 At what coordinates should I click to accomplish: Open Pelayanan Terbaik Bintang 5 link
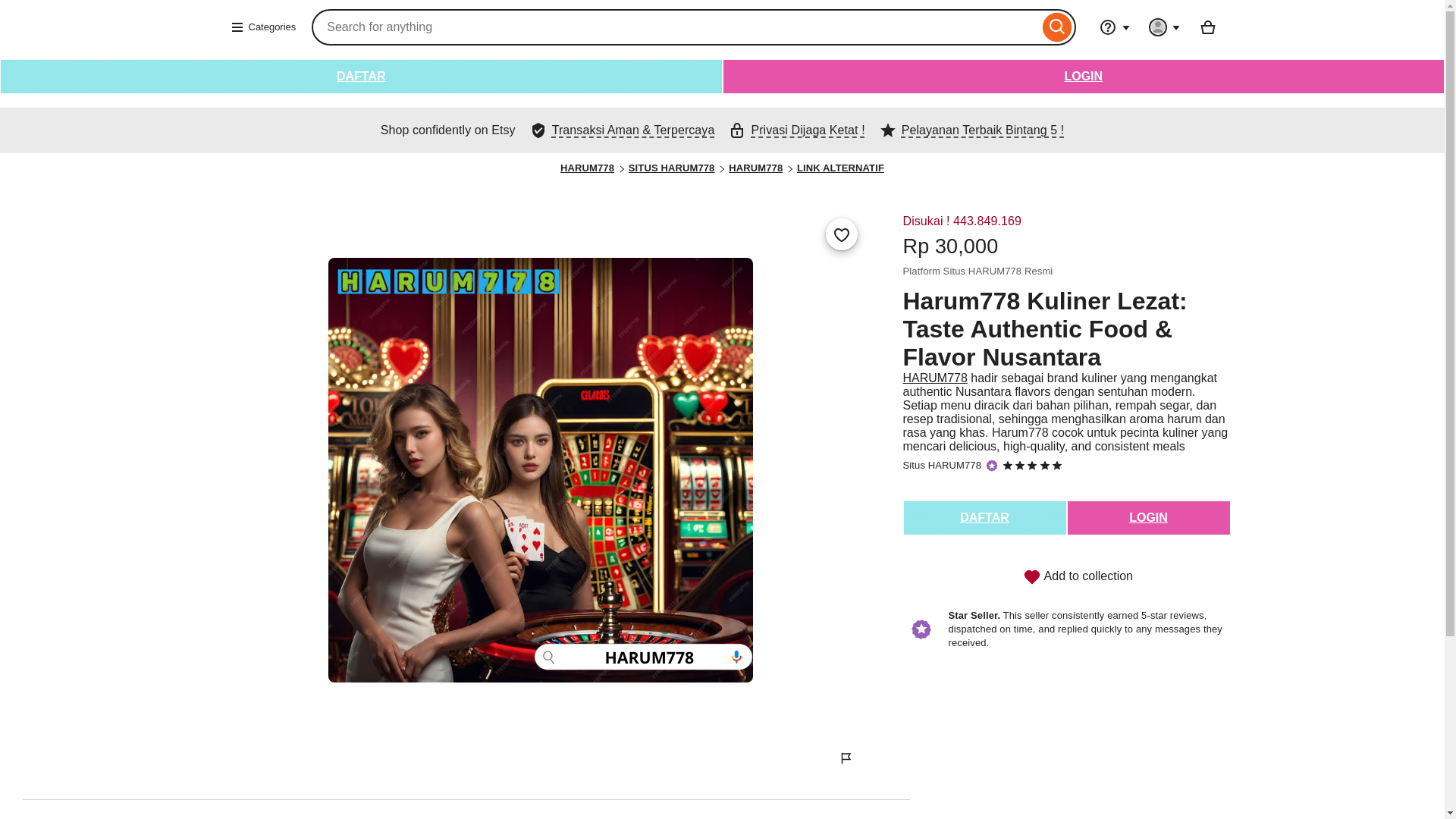click(982, 130)
